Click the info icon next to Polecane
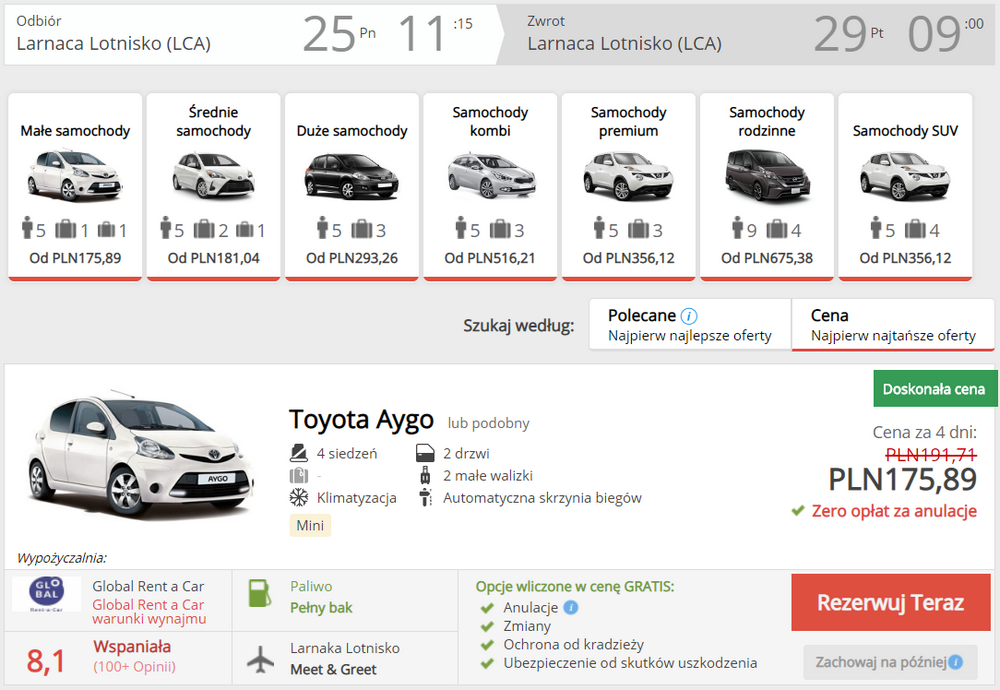1000x690 pixels. (689, 316)
